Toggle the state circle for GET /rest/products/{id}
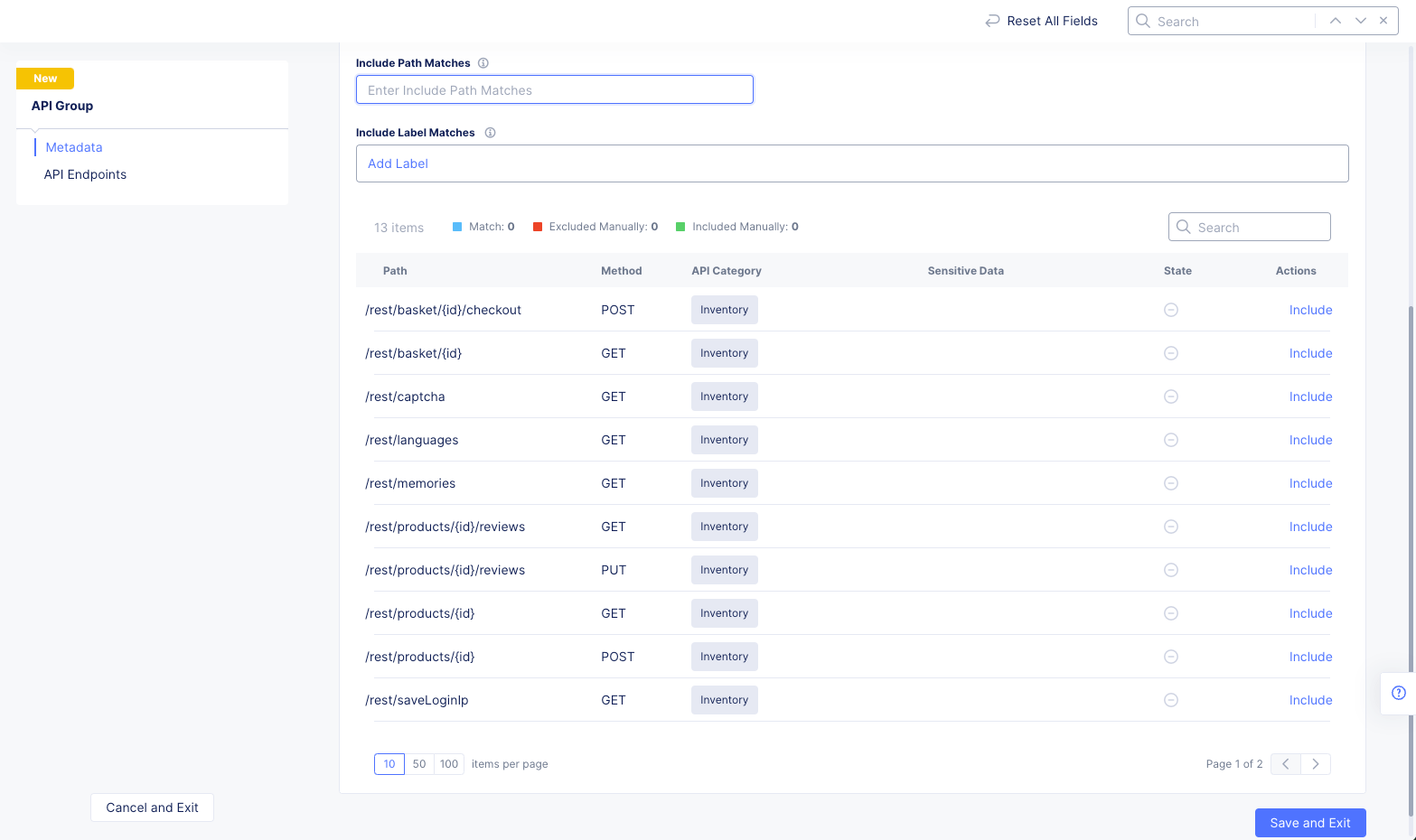This screenshot has width=1416, height=840. (1171, 612)
